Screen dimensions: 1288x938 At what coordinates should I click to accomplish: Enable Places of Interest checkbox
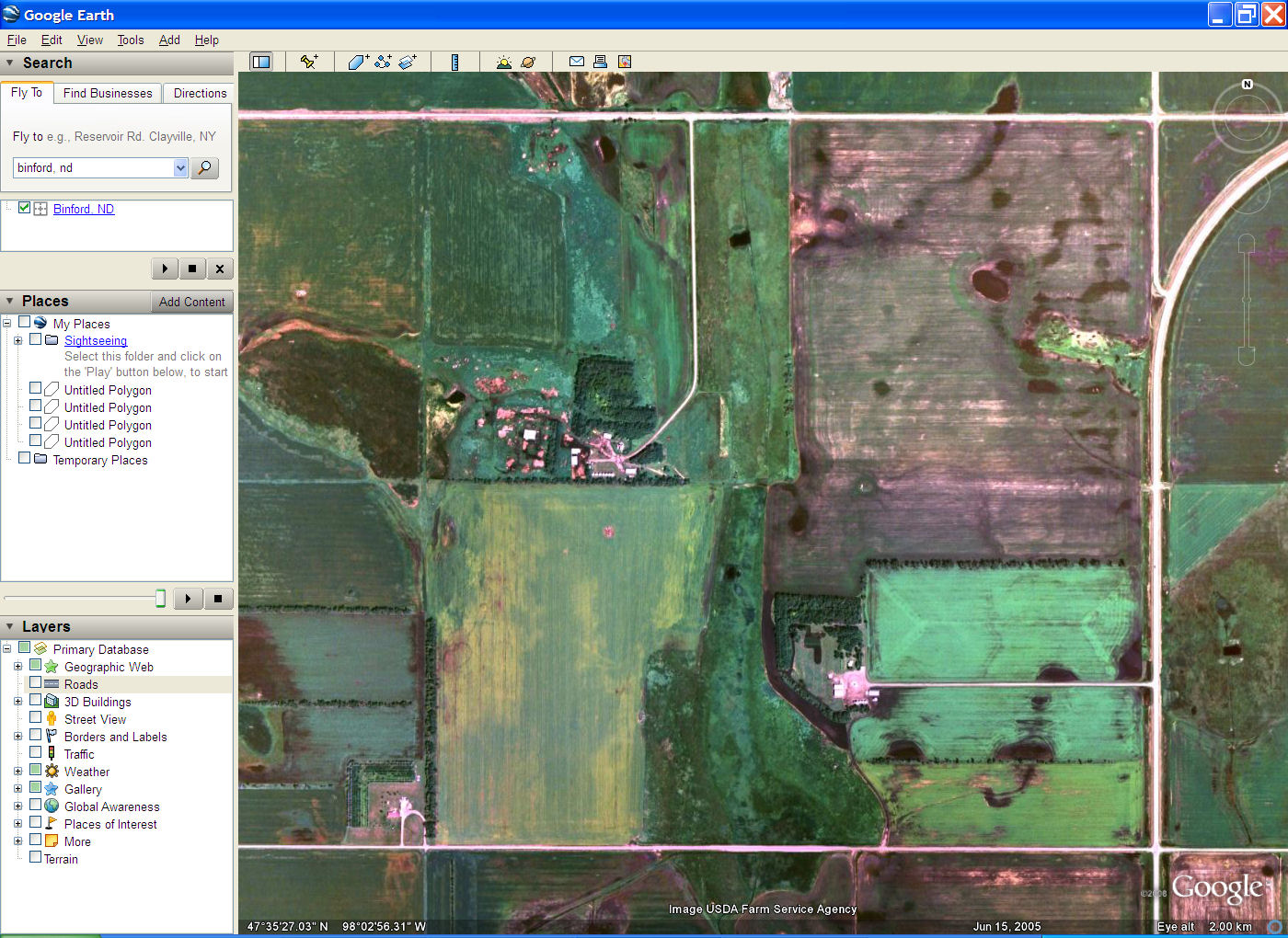(x=35, y=823)
